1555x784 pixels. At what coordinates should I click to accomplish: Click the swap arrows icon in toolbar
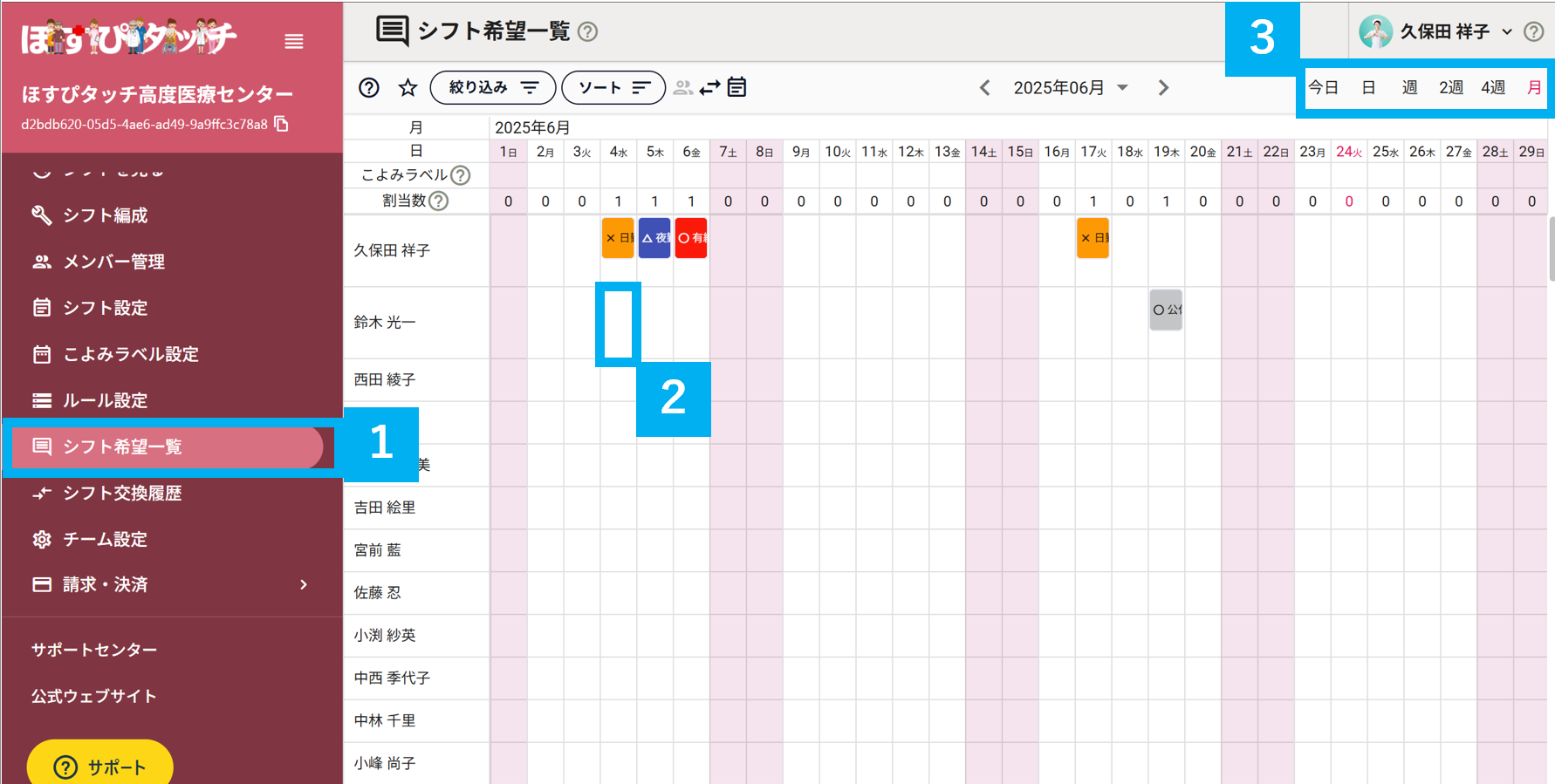[x=710, y=88]
